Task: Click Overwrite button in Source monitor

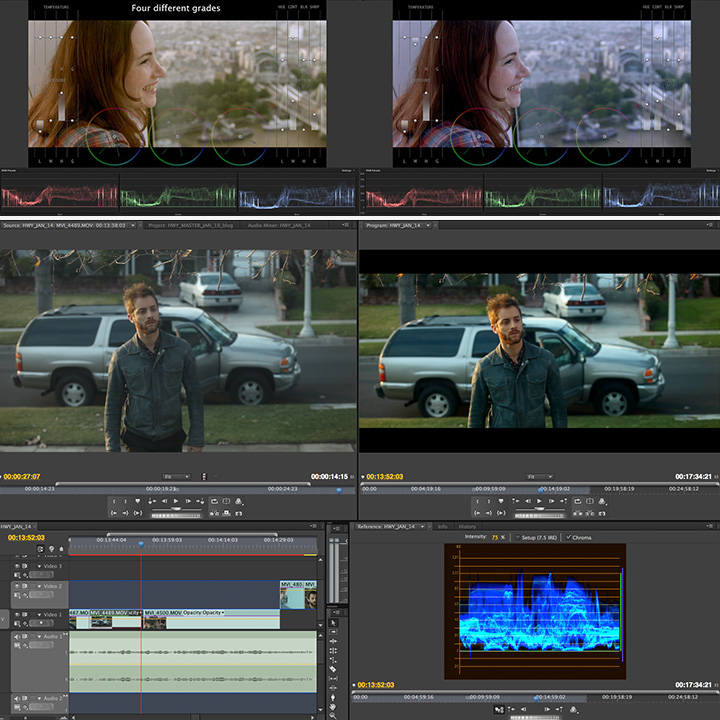Action: 226,513
